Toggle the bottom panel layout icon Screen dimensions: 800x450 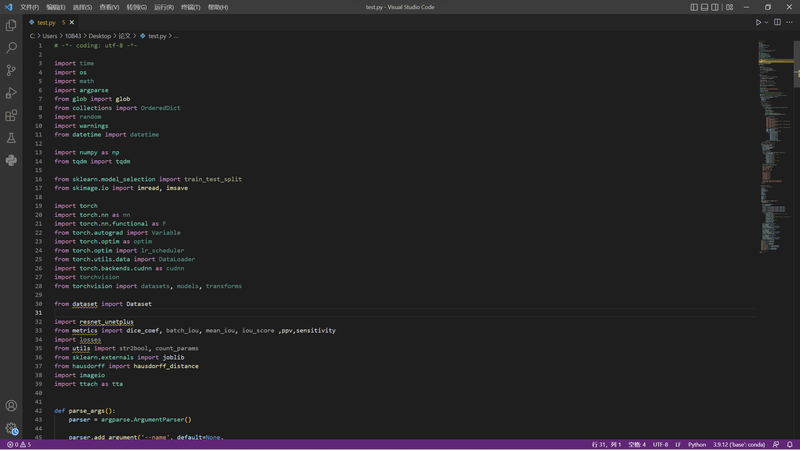[704, 7]
